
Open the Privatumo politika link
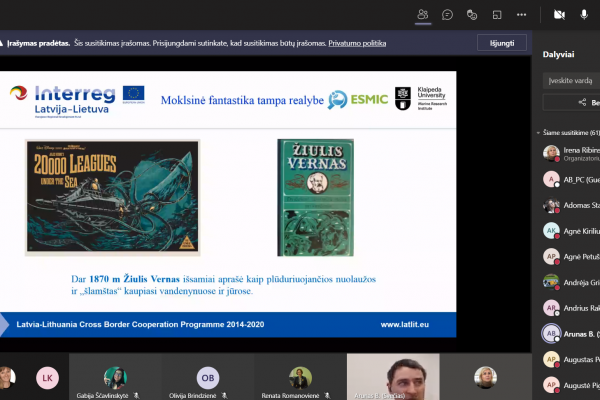(x=357, y=43)
